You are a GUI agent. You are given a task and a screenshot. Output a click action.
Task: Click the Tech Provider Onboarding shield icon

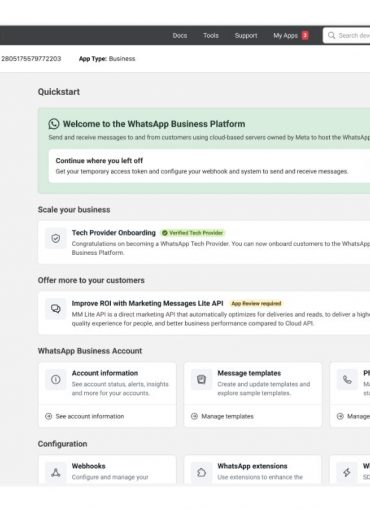click(56, 238)
